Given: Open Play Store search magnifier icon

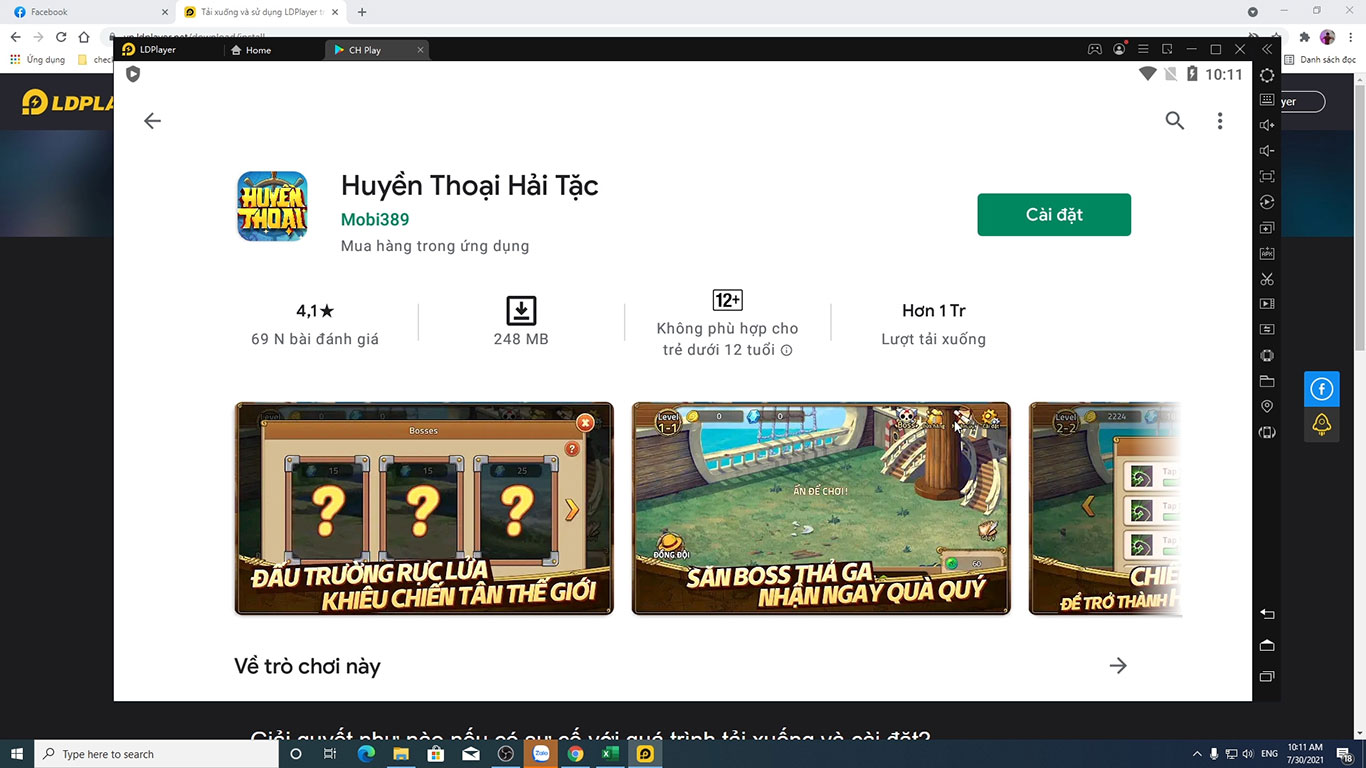Looking at the screenshot, I should 1174,121.
